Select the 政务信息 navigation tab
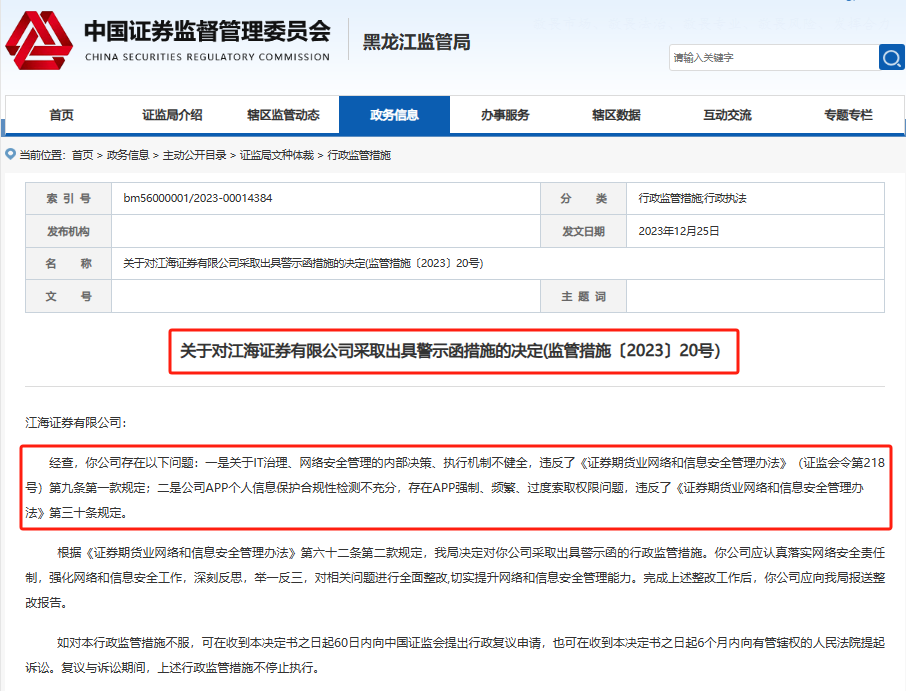This screenshot has height=691, width=906. [x=394, y=115]
